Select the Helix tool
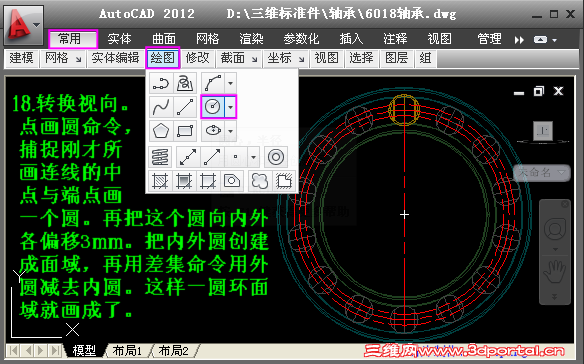The width and height of the screenshot is (584, 364). pyautogui.click(x=160, y=157)
